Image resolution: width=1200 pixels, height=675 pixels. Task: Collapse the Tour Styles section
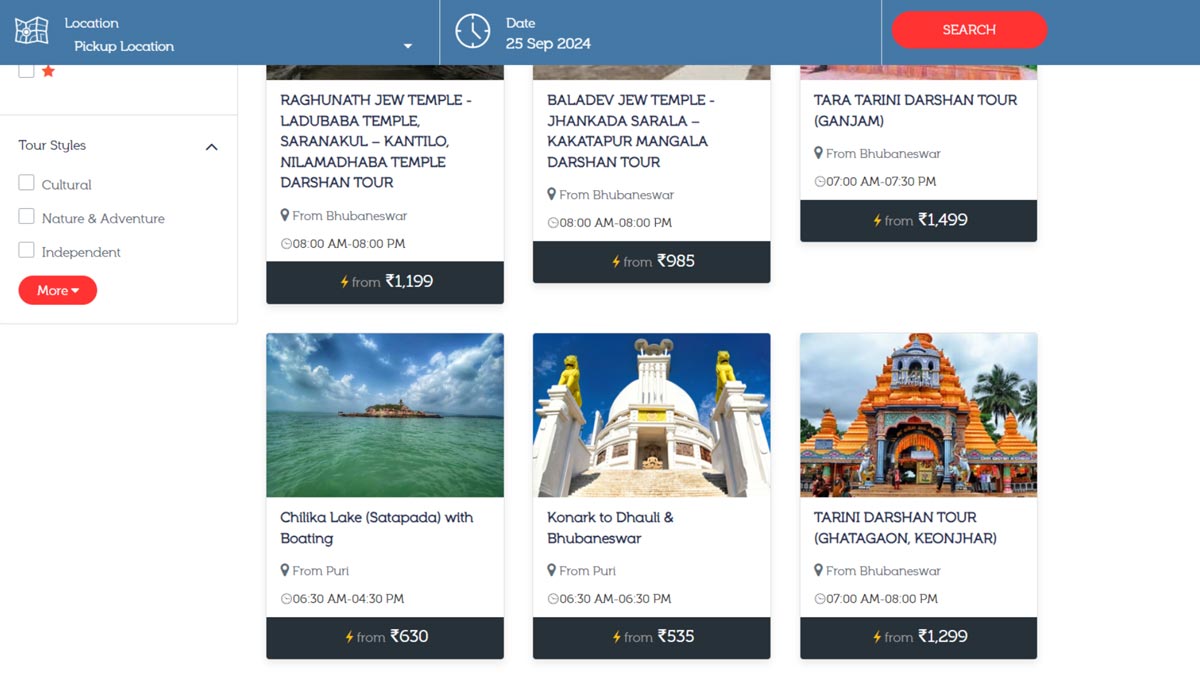[211, 146]
